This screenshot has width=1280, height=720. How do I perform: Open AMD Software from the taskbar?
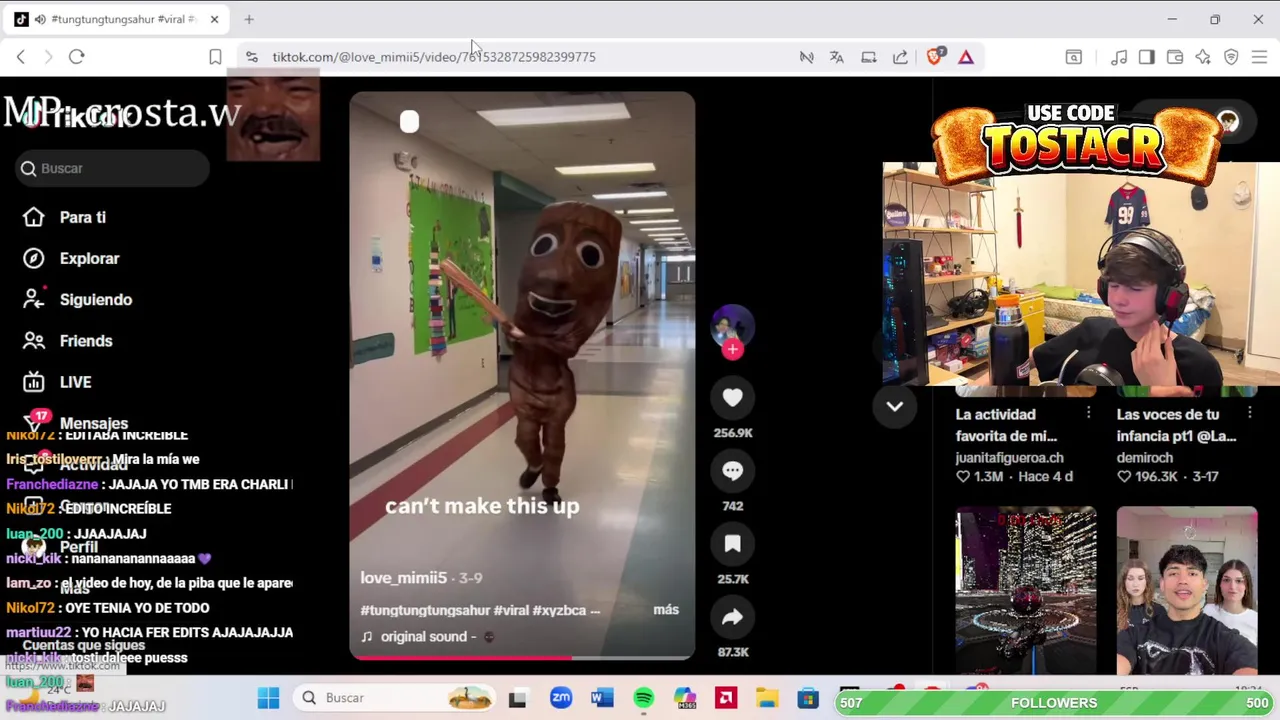pyautogui.click(x=726, y=698)
